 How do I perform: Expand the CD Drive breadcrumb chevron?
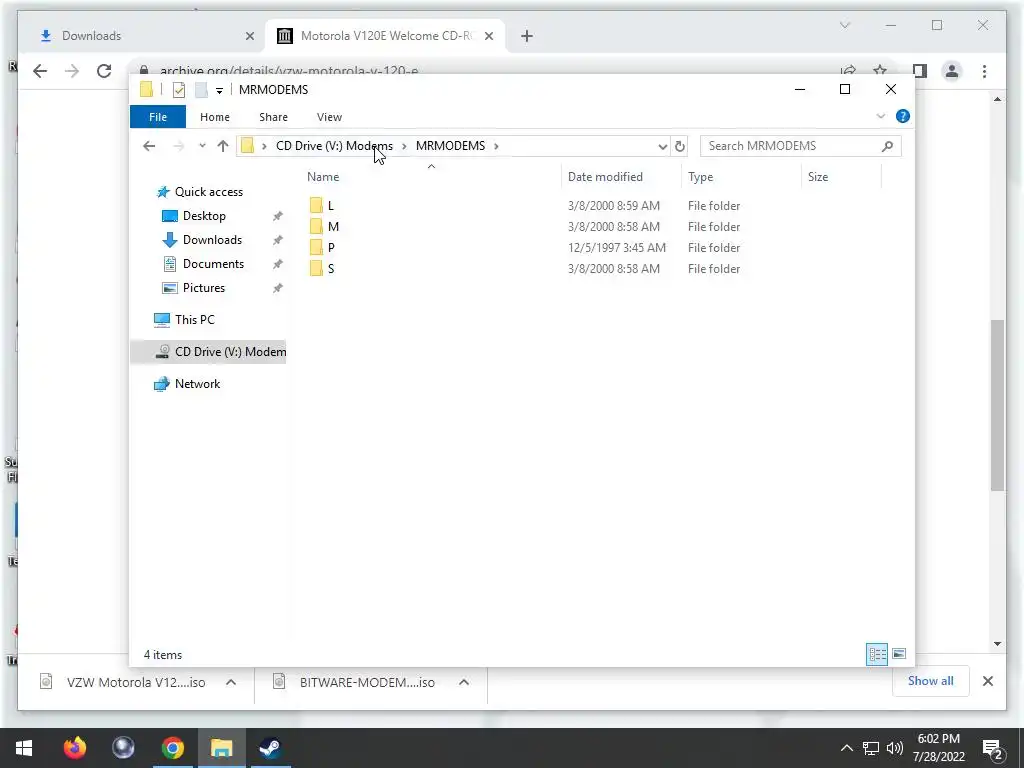[x=404, y=146]
